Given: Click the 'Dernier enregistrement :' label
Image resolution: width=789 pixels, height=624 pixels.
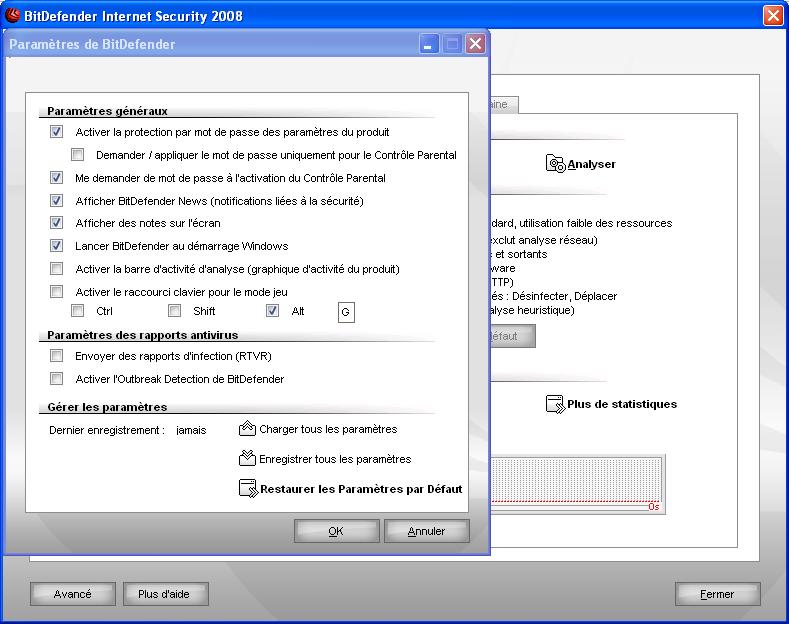Looking at the screenshot, I should point(107,430).
